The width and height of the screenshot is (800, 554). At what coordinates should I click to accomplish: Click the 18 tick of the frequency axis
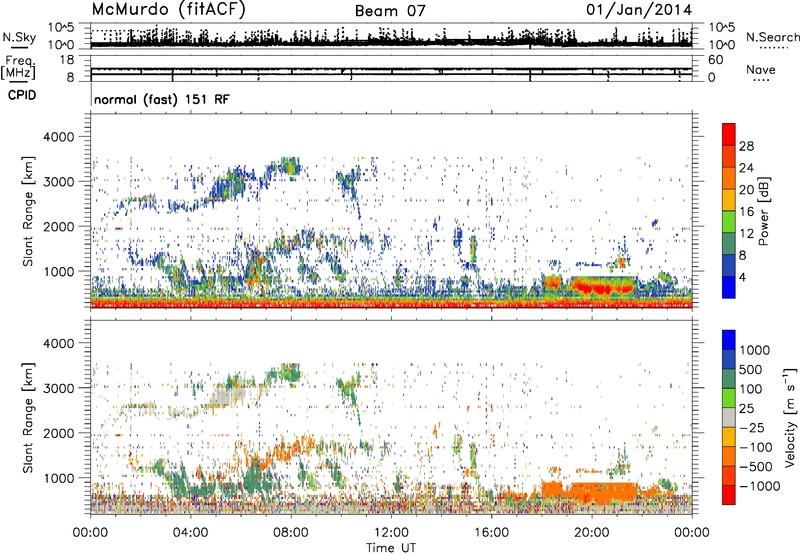pos(67,60)
